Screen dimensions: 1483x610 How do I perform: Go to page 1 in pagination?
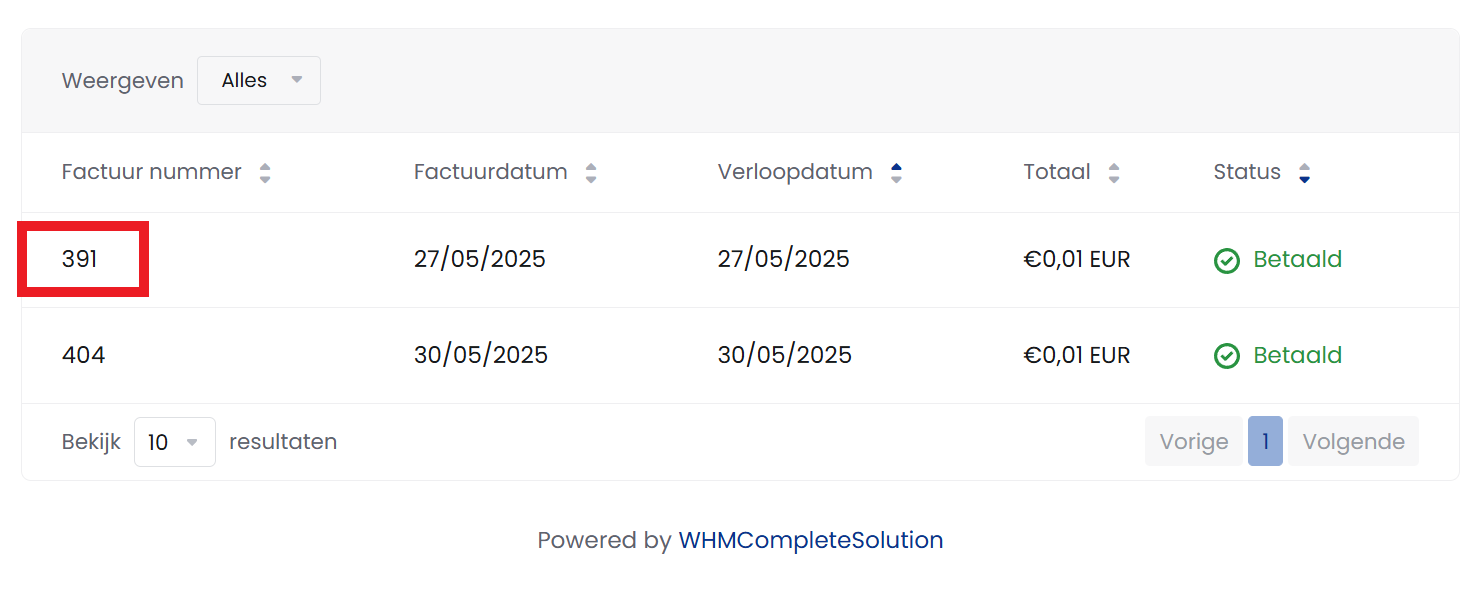(x=1265, y=442)
